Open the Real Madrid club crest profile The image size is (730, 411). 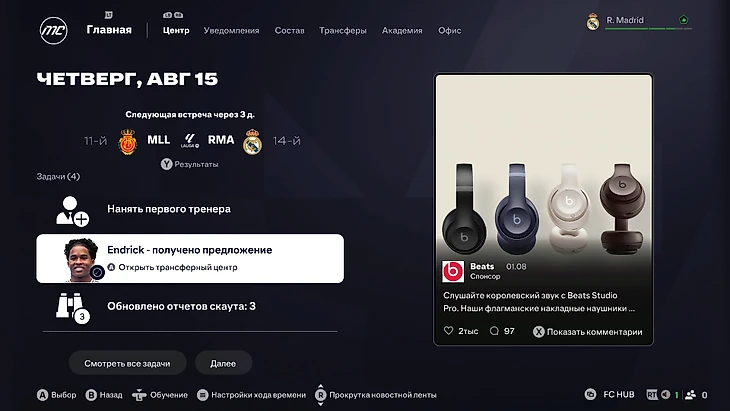click(x=593, y=21)
